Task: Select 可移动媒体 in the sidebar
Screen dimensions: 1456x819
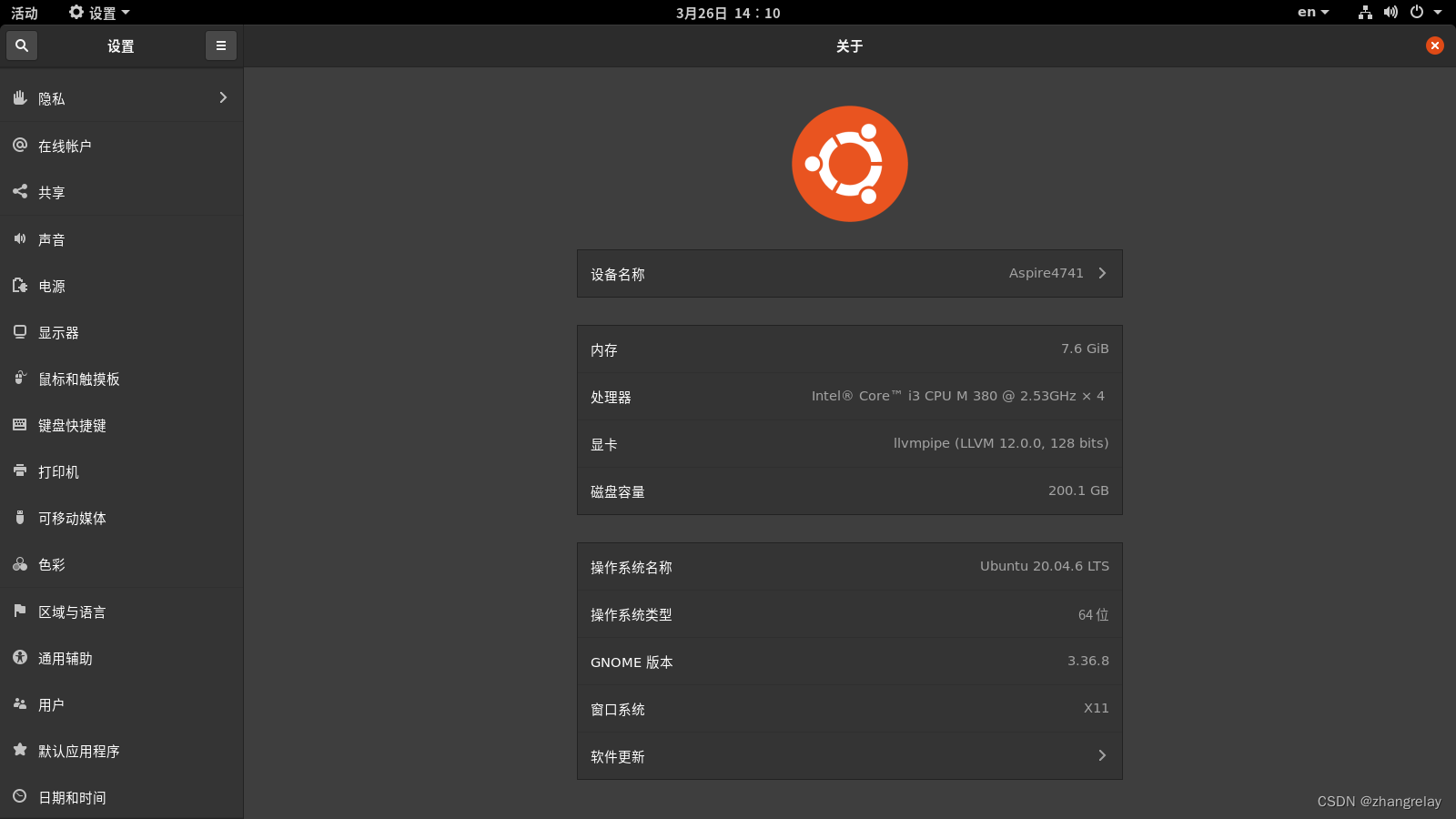Action: [x=122, y=518]
